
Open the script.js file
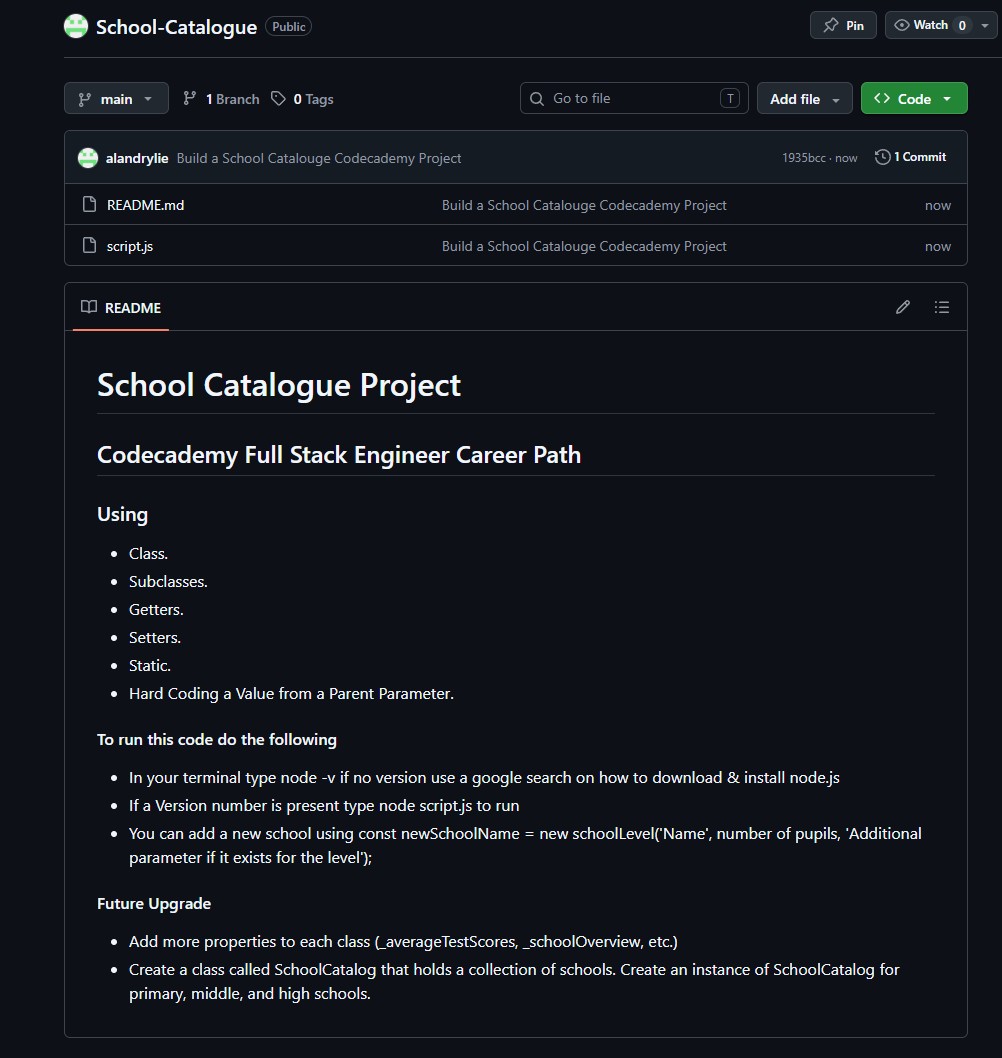tap(130, 246)
